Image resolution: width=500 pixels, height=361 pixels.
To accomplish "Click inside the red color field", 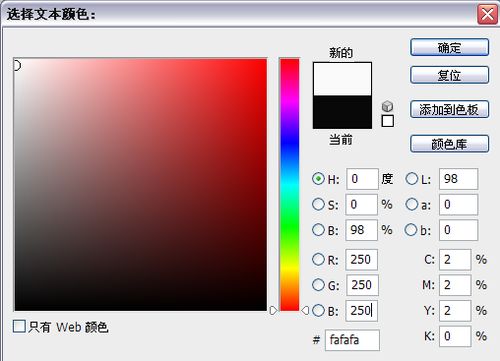I will pyautogui.click(x=140, y=185).
